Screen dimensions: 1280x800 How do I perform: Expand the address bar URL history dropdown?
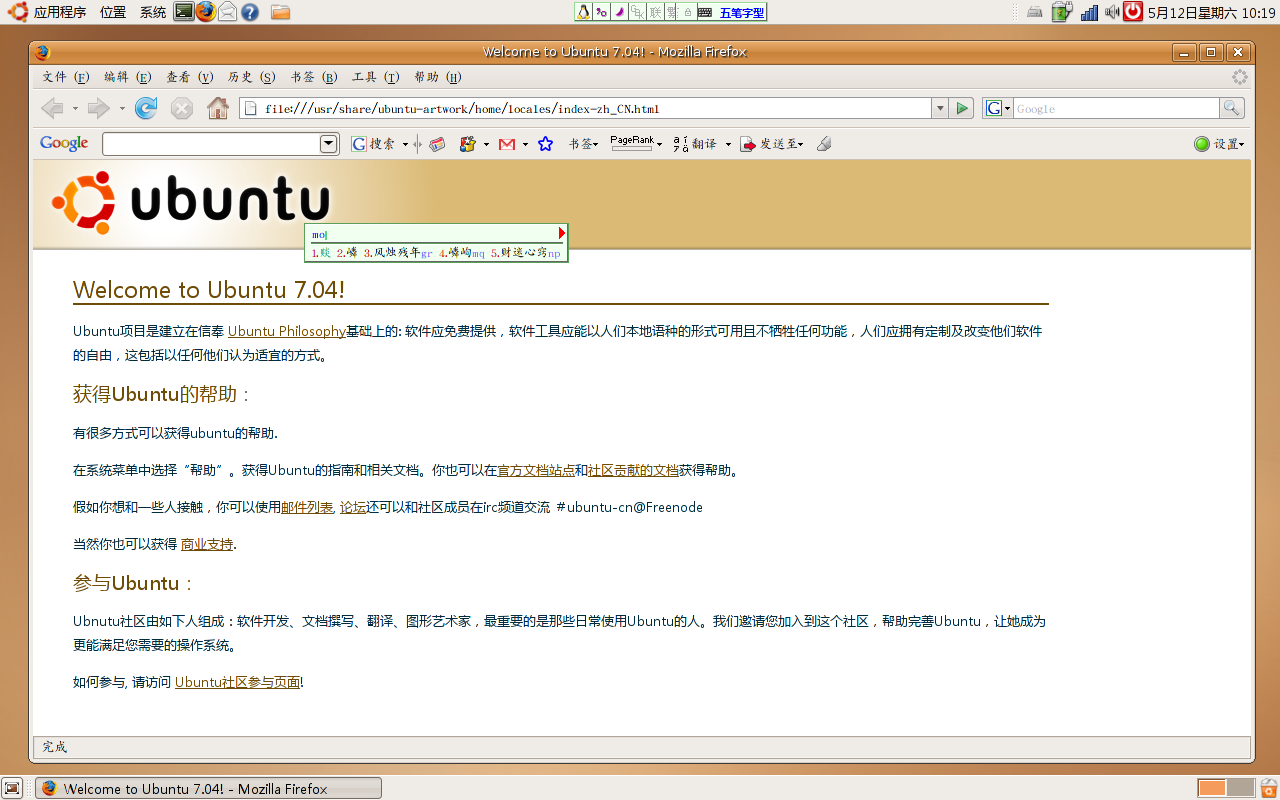click(939, 108)
